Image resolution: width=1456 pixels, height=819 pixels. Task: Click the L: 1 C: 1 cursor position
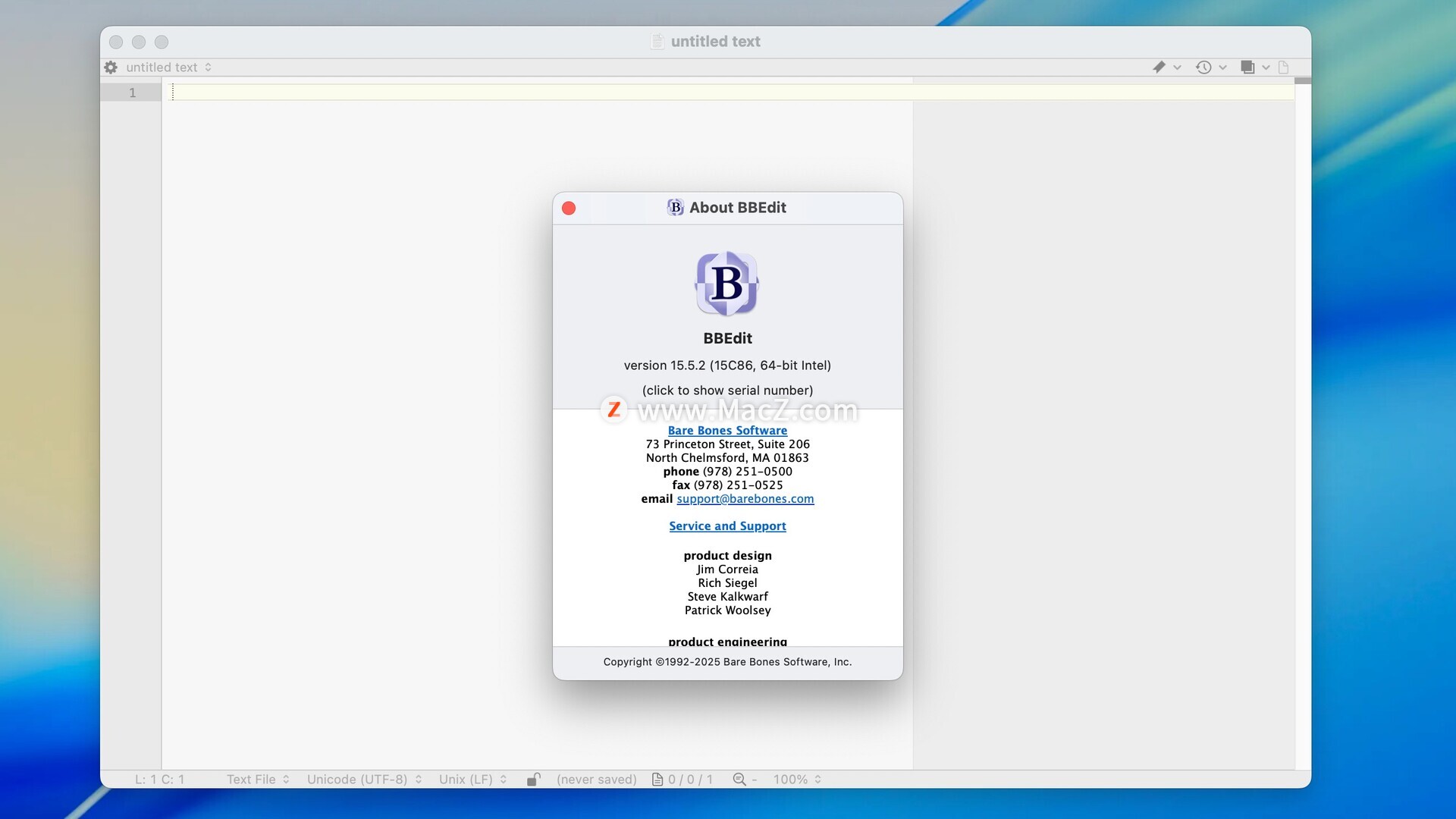coord(159,780)
